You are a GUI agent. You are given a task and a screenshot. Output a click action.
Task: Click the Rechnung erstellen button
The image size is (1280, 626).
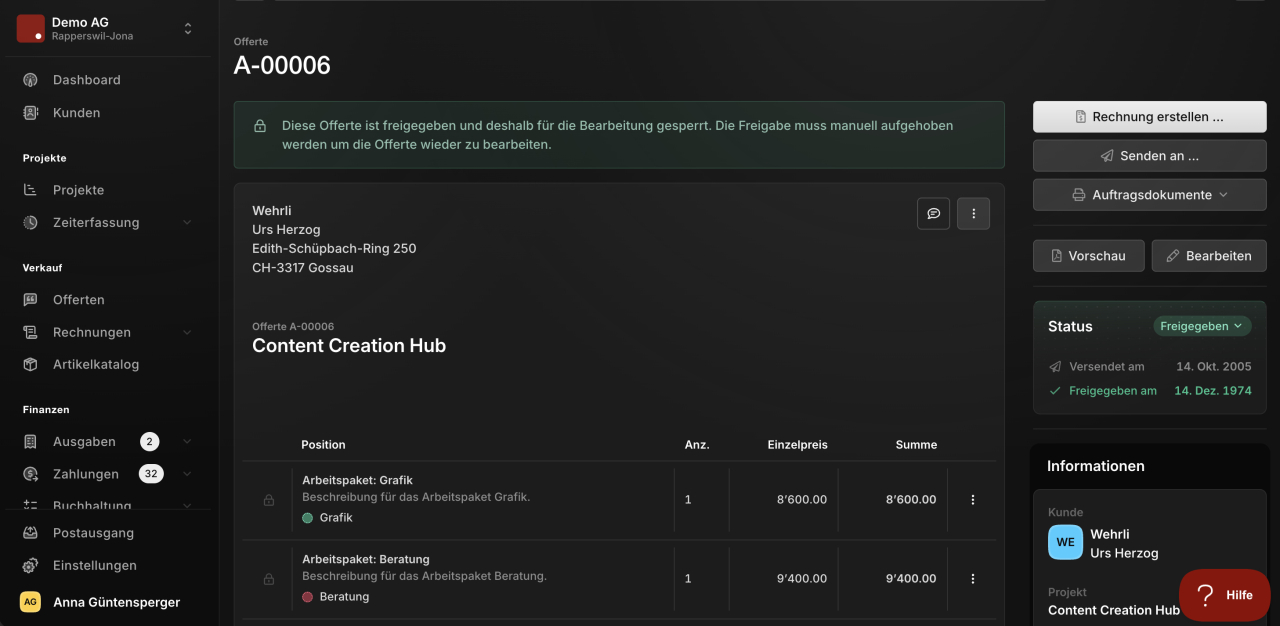pyautogui.click(x=1149, y=117)
